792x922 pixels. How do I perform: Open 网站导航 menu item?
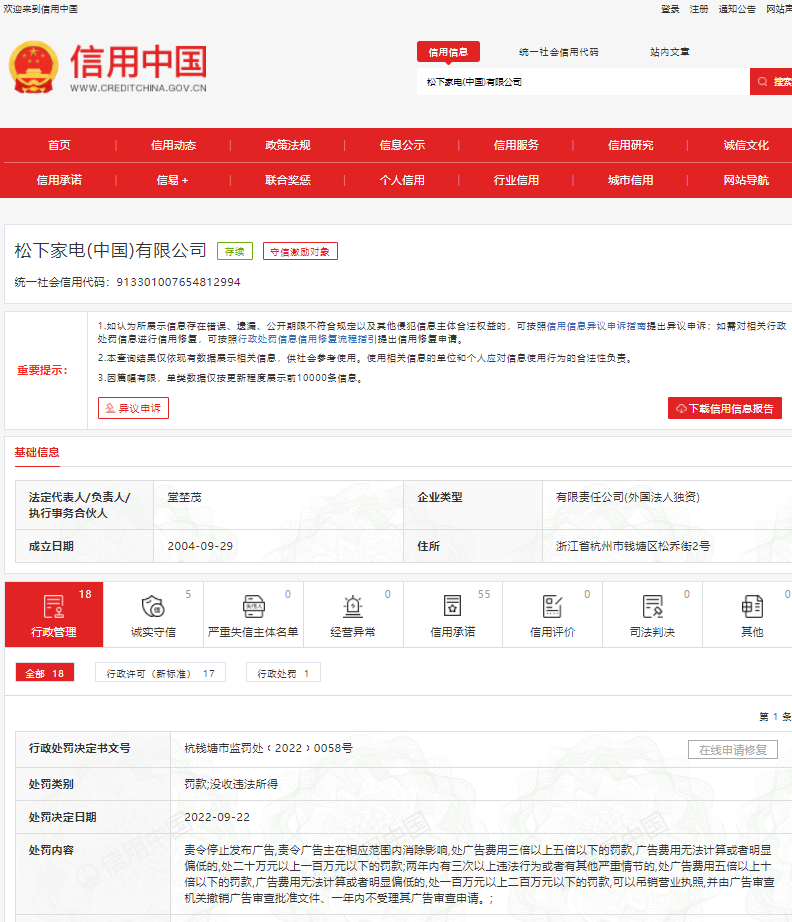pyautogui.click(x=746, y=180)
